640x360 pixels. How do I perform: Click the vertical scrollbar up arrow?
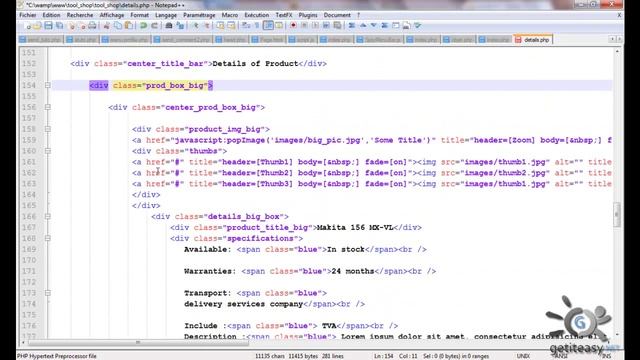(617, 51)
